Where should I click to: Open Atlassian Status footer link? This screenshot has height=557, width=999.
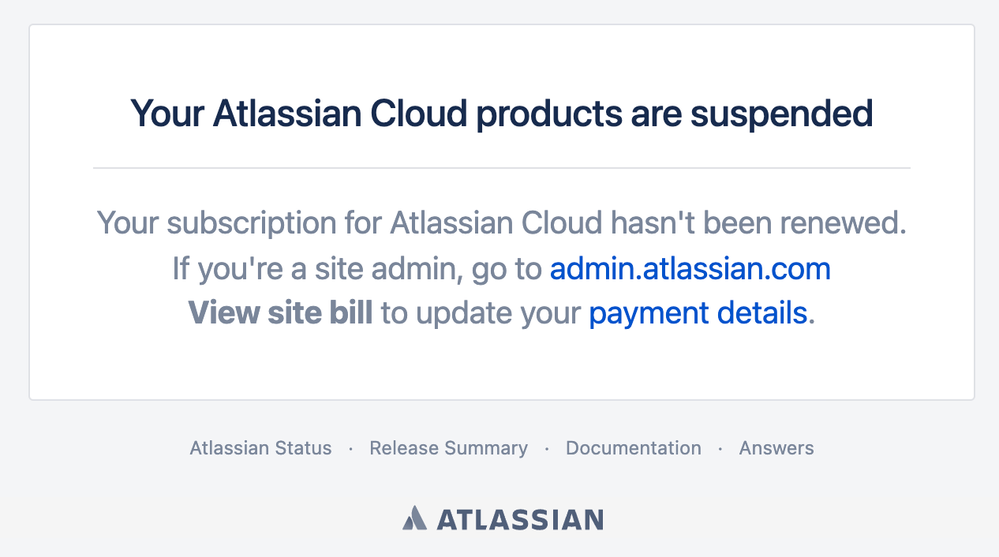[261, 448]
